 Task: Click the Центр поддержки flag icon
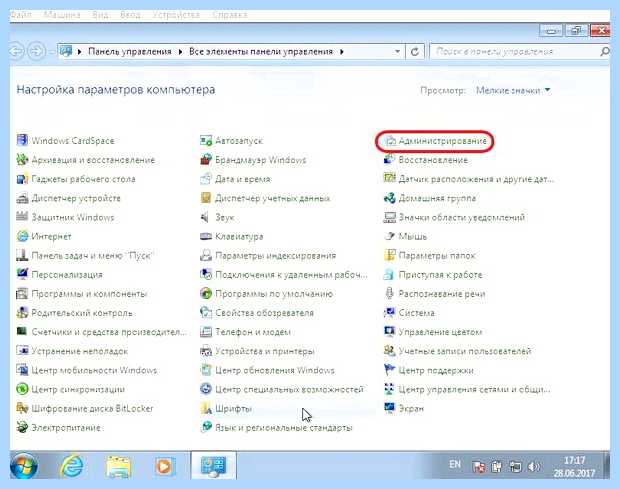click(389, 370)
